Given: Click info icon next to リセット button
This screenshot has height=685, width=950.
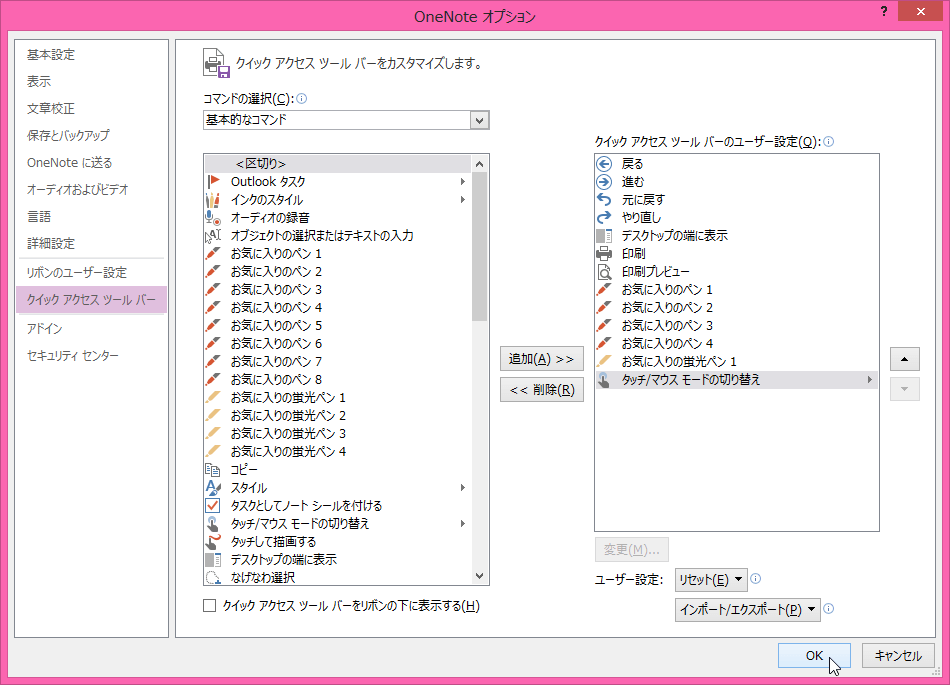Looking at the screenshot, I should coord(756,578).
